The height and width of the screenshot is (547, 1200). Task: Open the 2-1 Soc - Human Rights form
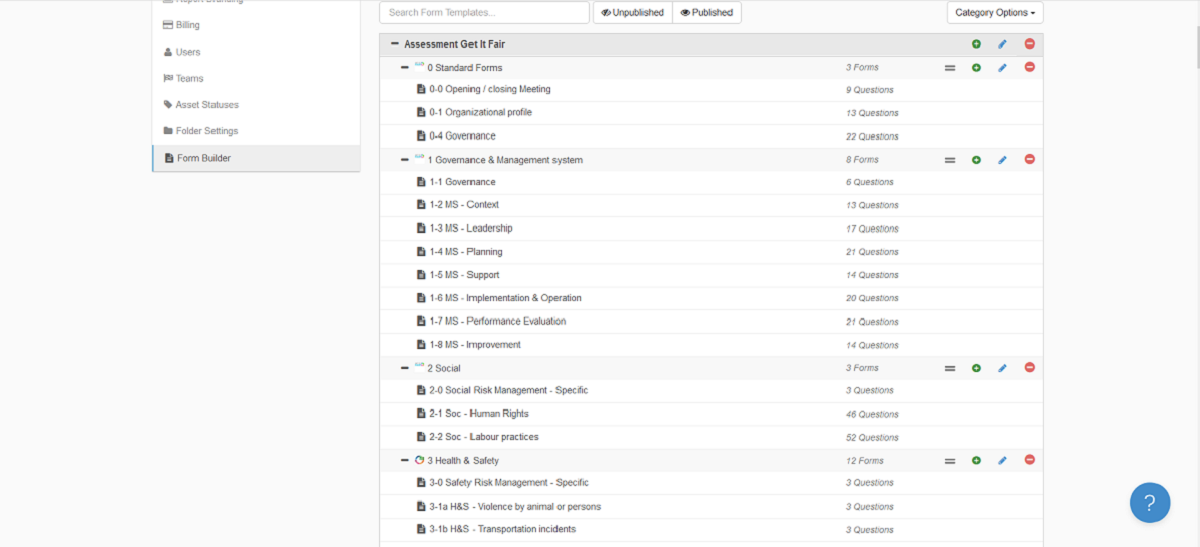click(479, 414)
